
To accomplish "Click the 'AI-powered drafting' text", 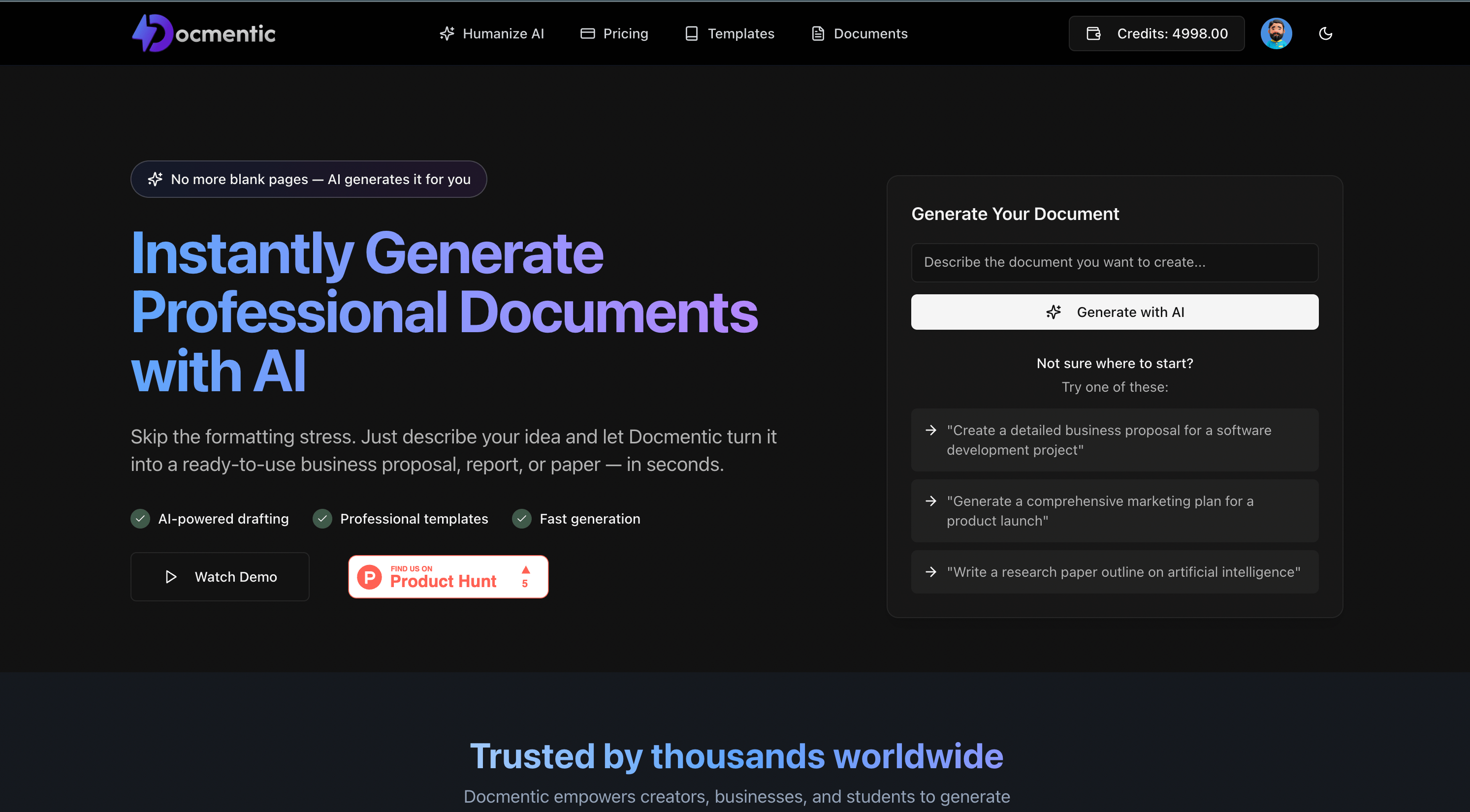I will [x=223, y=519].
